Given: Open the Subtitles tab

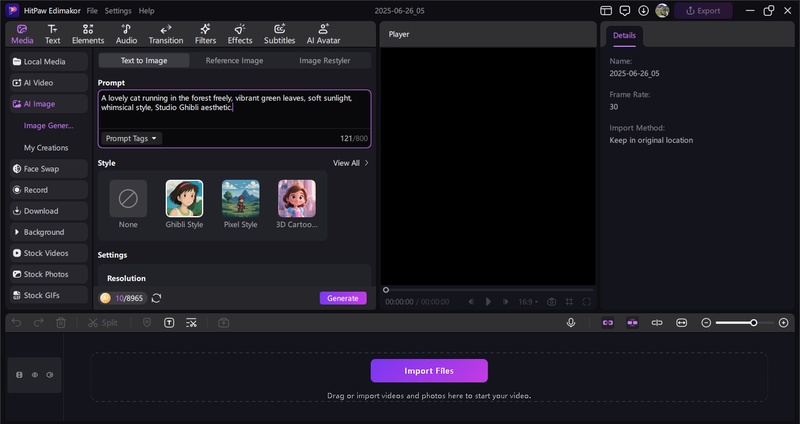Looking at the screenshot, I should coord(279,34).
